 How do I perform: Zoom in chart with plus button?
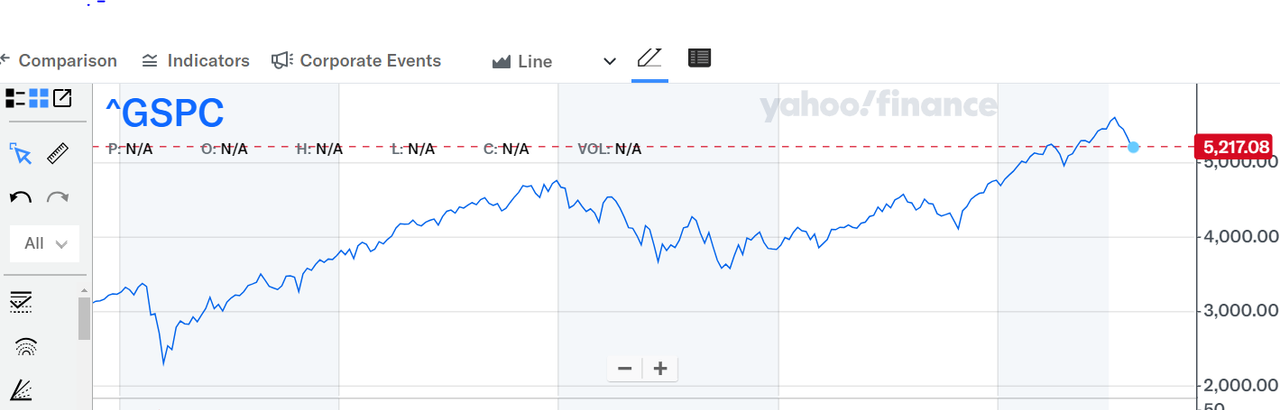click(660, 368)
